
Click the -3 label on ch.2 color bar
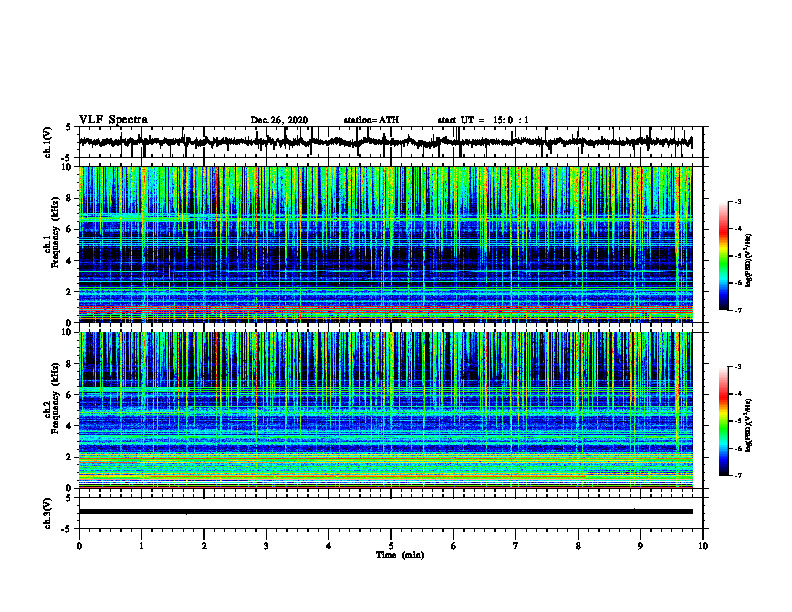pyautogui.click(x=738, y=367)
